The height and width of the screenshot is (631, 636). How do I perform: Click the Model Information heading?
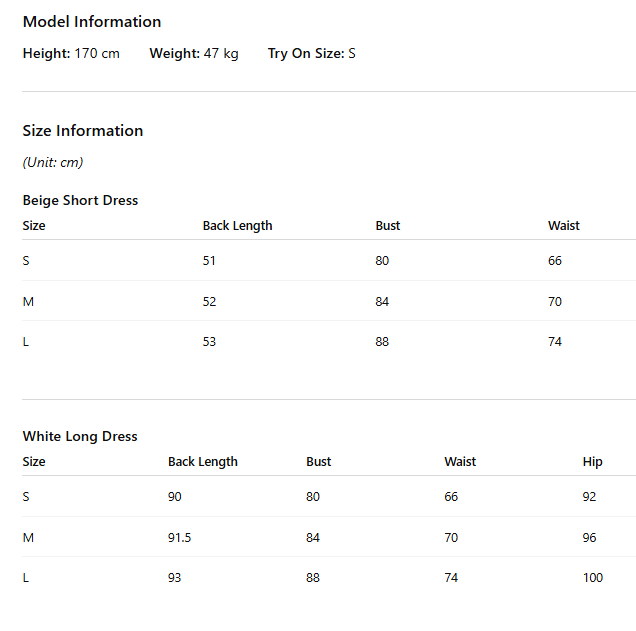(x=92, y=22)
